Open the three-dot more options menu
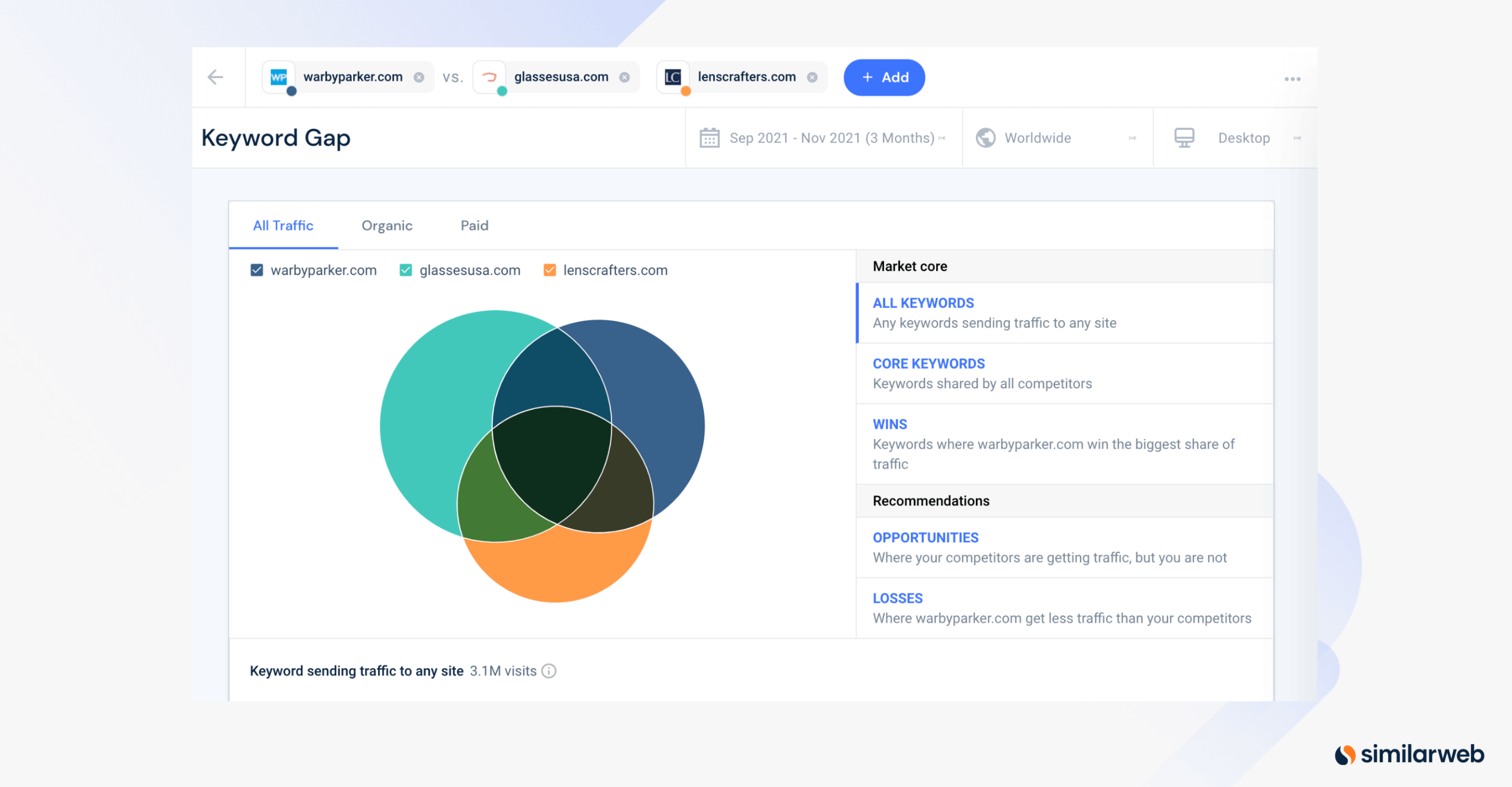 pyautogui.click(x=1292, y=79)
